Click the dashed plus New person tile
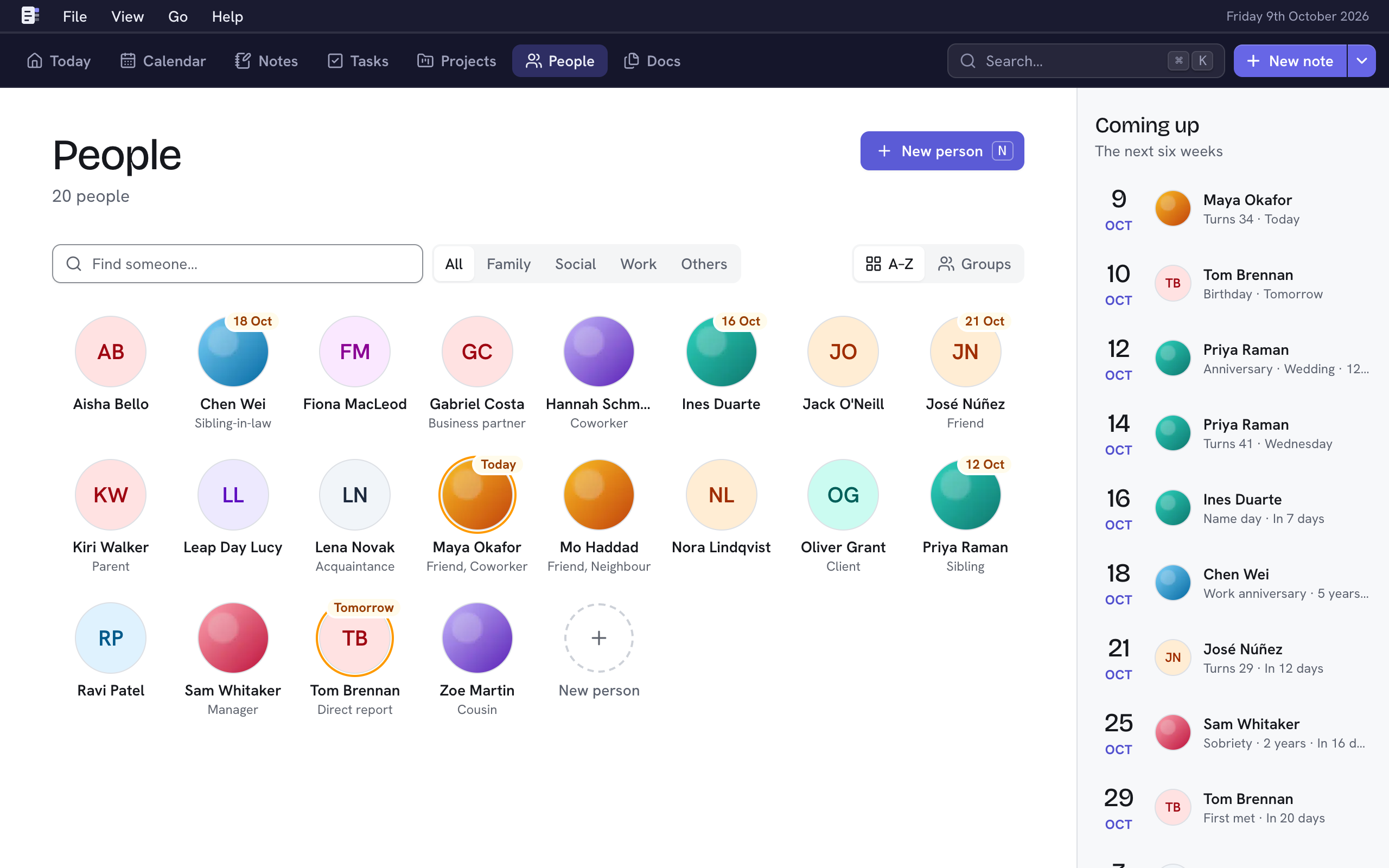1389x868 pixels. click(598, 638)
